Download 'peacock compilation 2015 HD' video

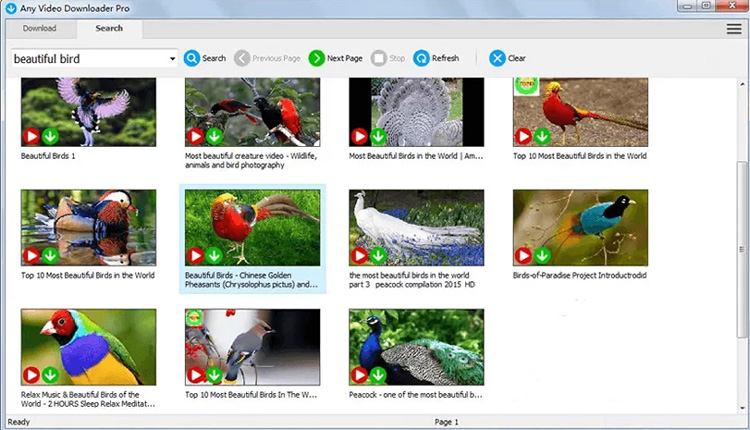[378, 255]
